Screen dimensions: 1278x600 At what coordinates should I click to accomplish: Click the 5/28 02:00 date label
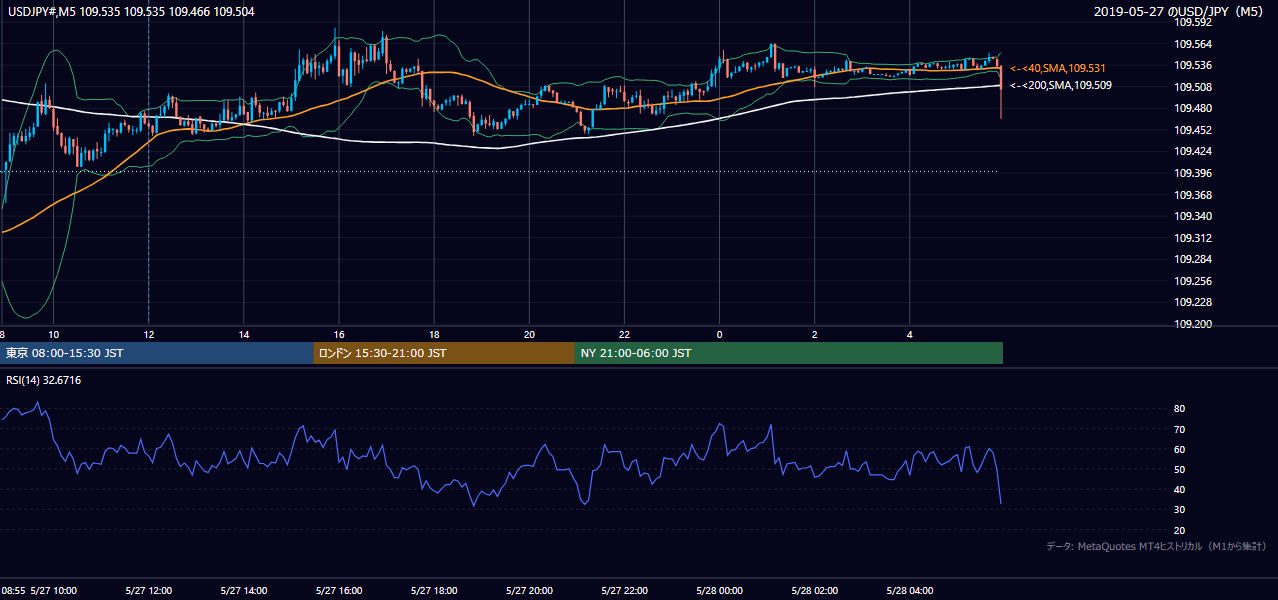(x=814, y=590)
